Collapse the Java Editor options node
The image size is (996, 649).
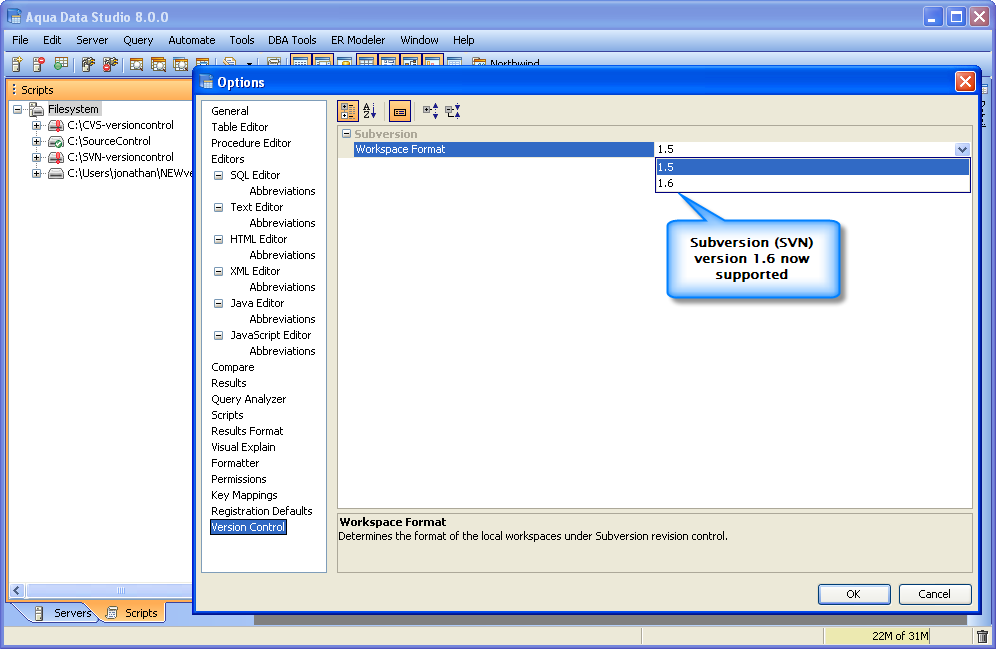click(219, 304)
